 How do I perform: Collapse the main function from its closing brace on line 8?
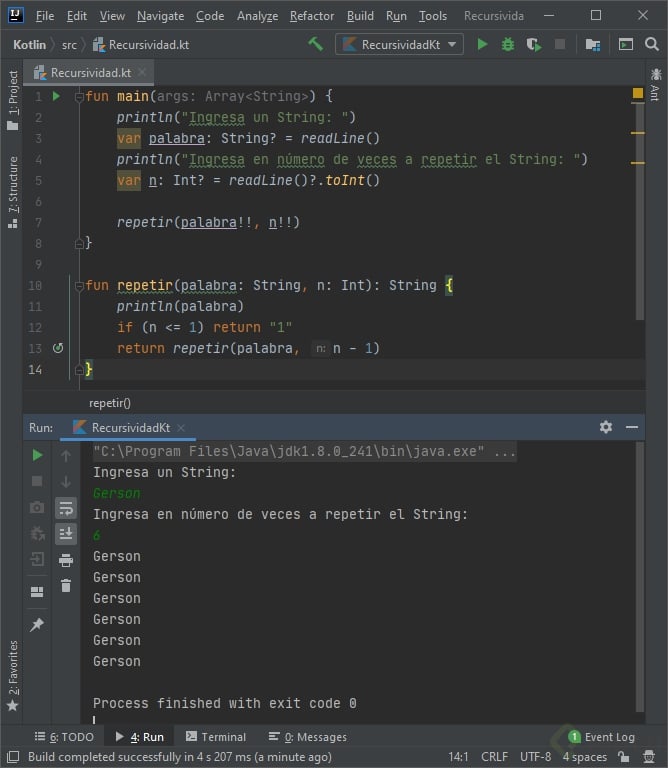79,243
